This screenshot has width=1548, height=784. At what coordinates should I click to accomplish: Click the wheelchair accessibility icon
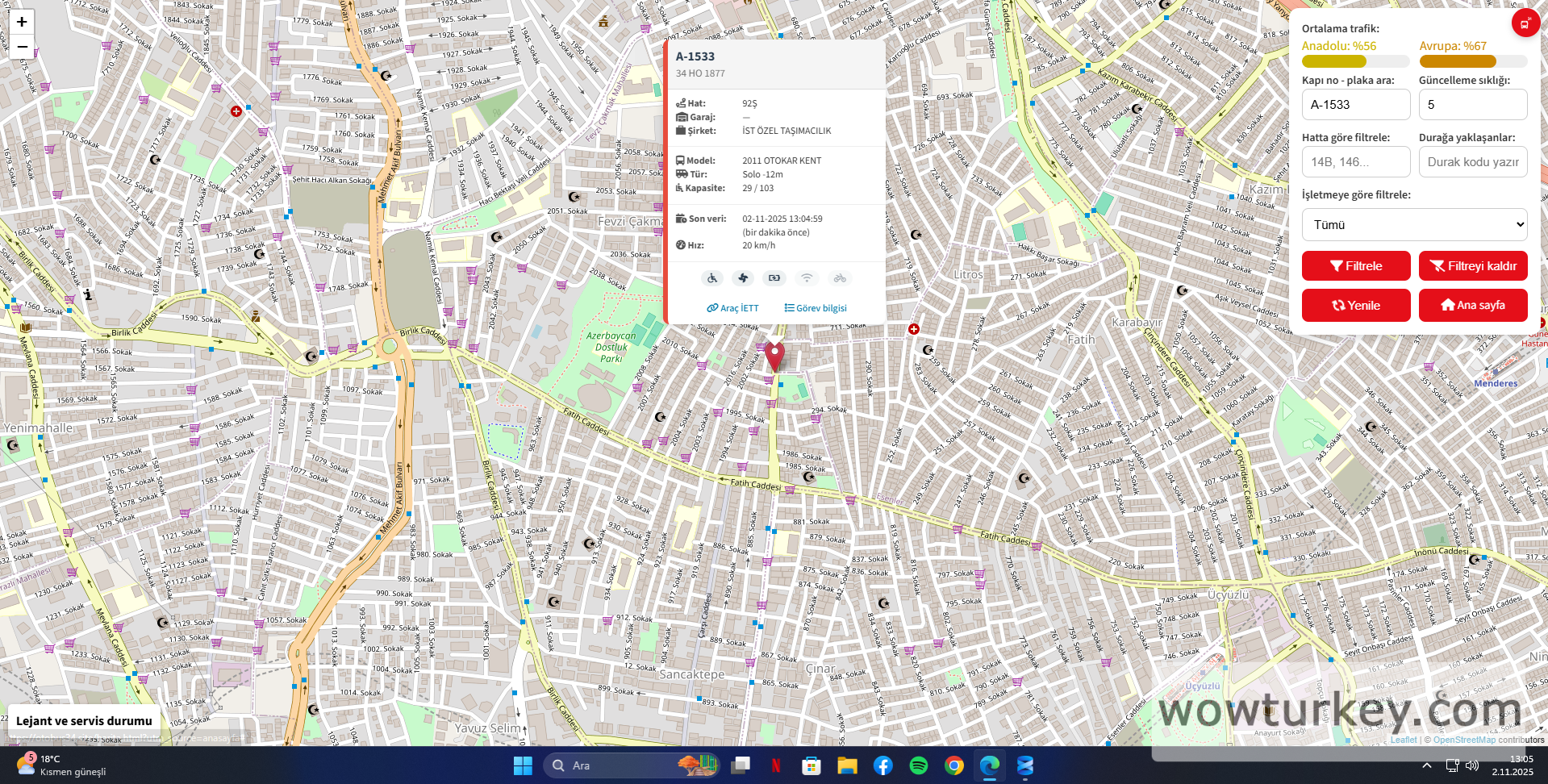(x=711, y=278)
